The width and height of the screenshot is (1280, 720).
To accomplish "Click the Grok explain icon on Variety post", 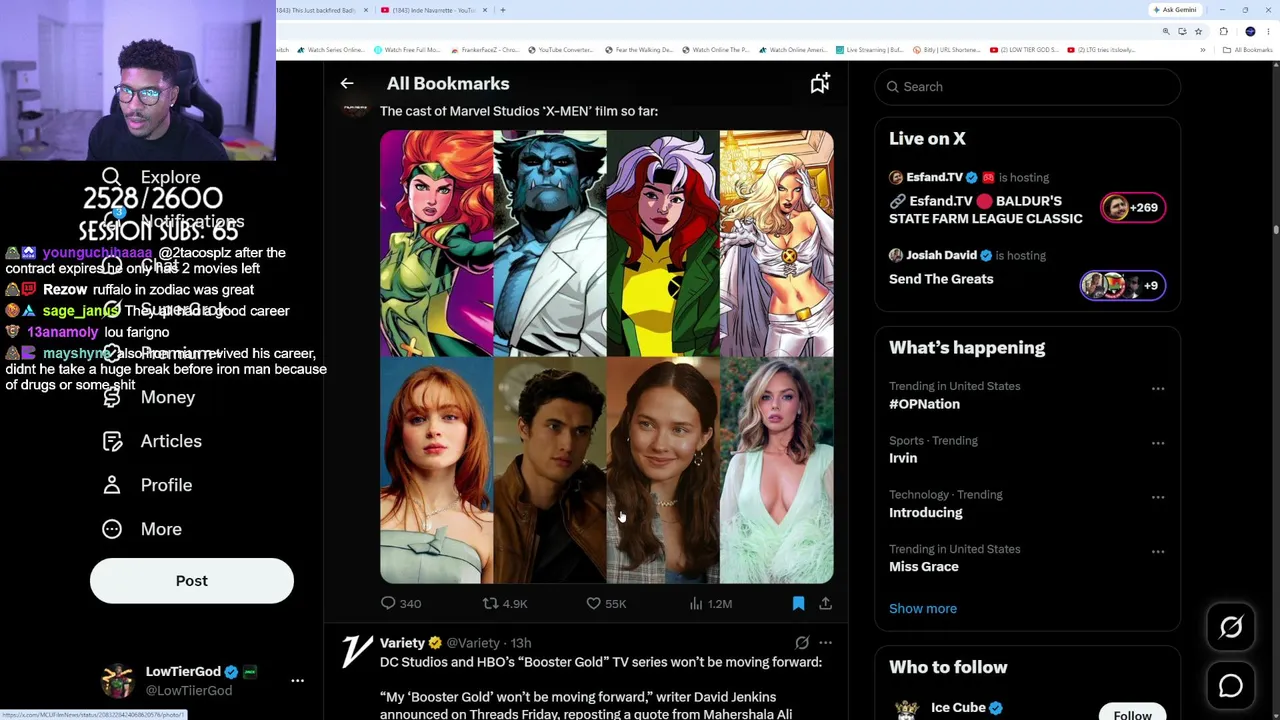I will [x=802, y=643].
